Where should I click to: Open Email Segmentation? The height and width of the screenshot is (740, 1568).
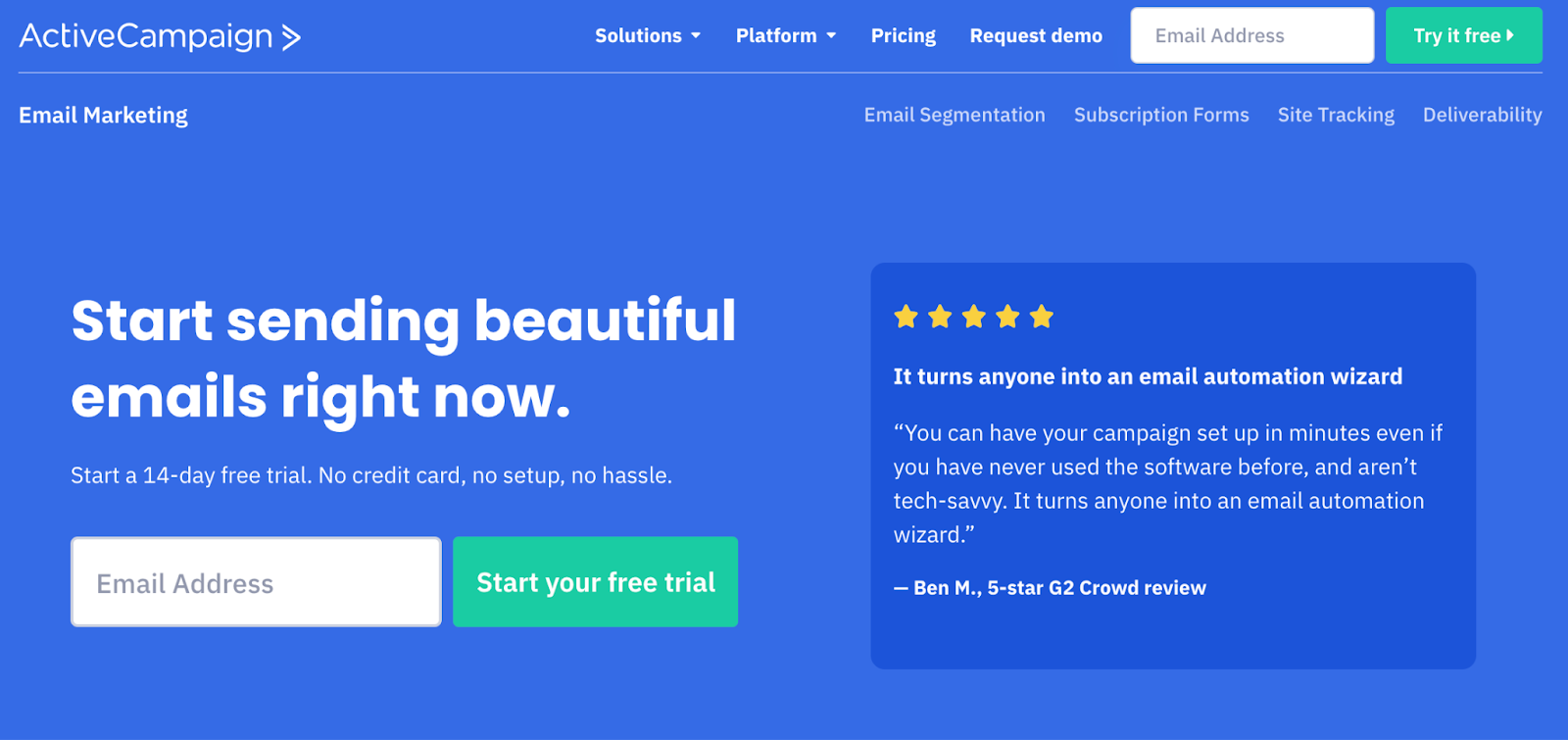(954, 115)
